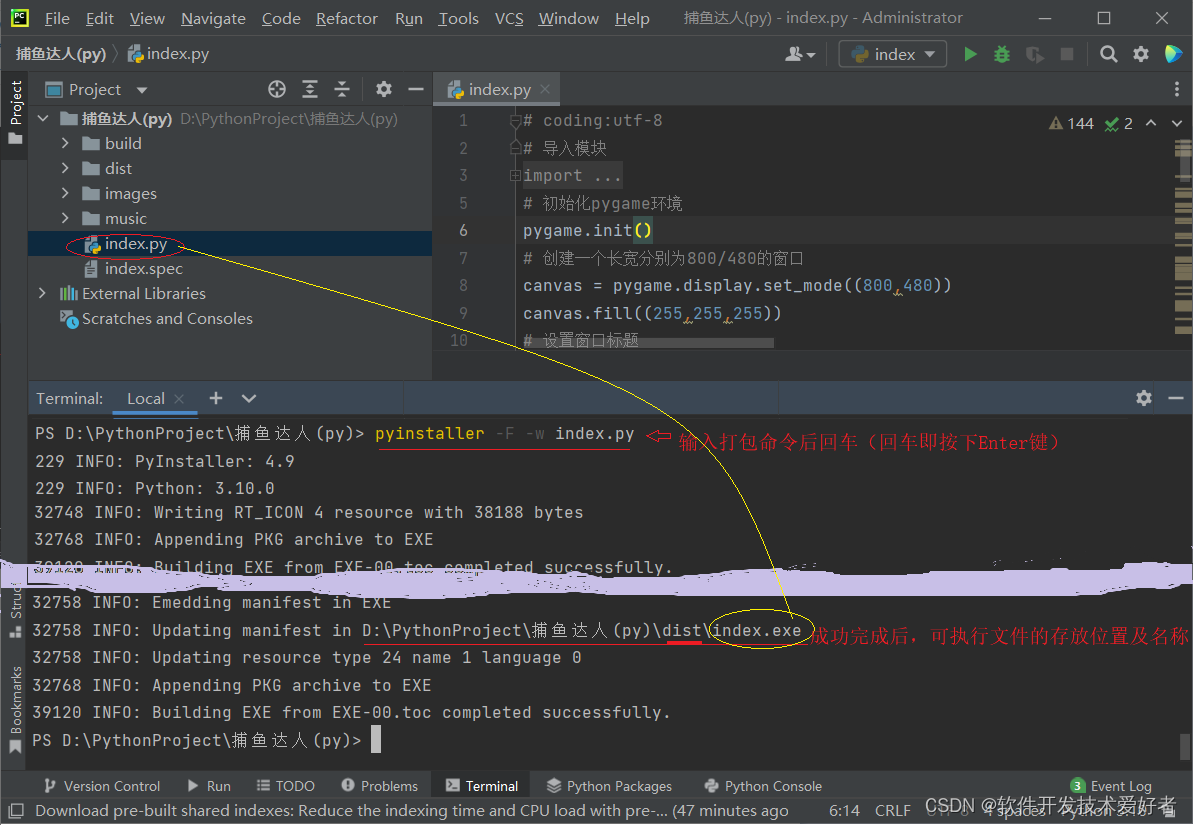The image size is (1193, 825).
Task: Open terminal settings gear icon
Action: point(1143,398)
